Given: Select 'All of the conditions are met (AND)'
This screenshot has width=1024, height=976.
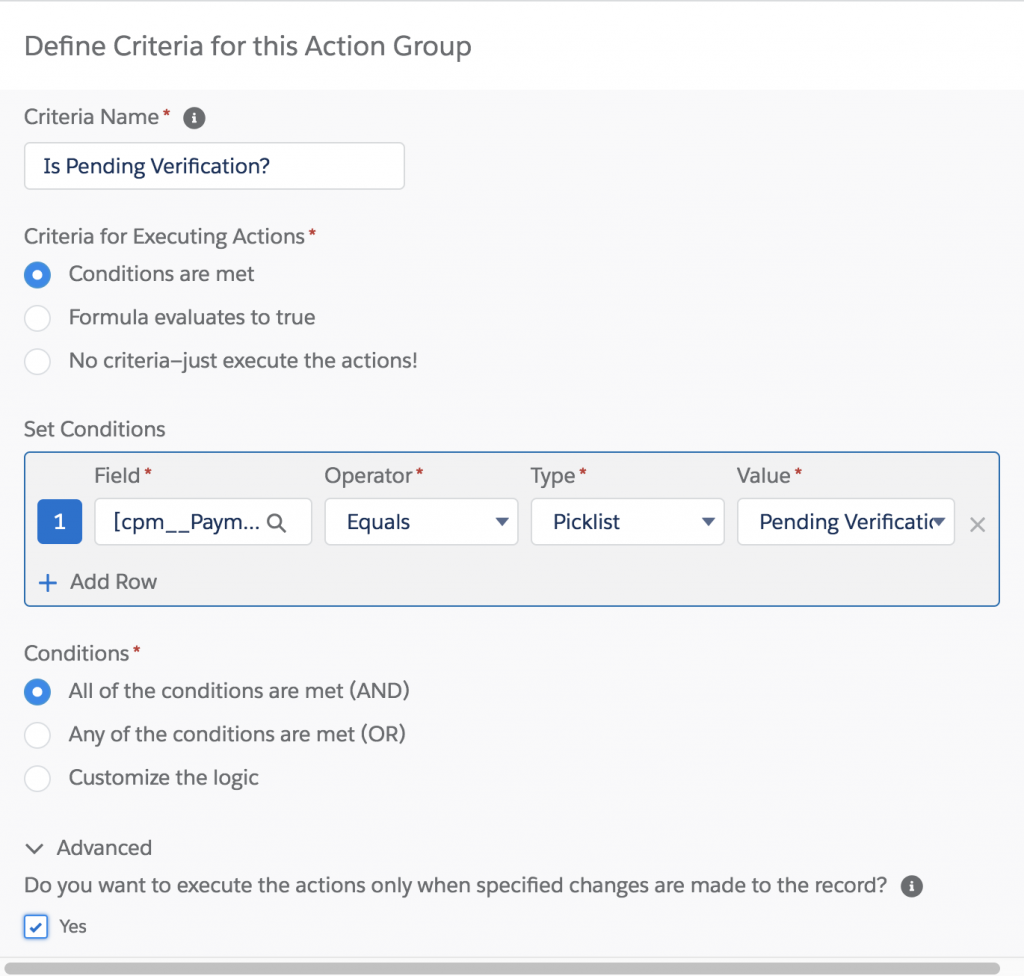Looking at the screenshot, I should (x=37, y=691).
